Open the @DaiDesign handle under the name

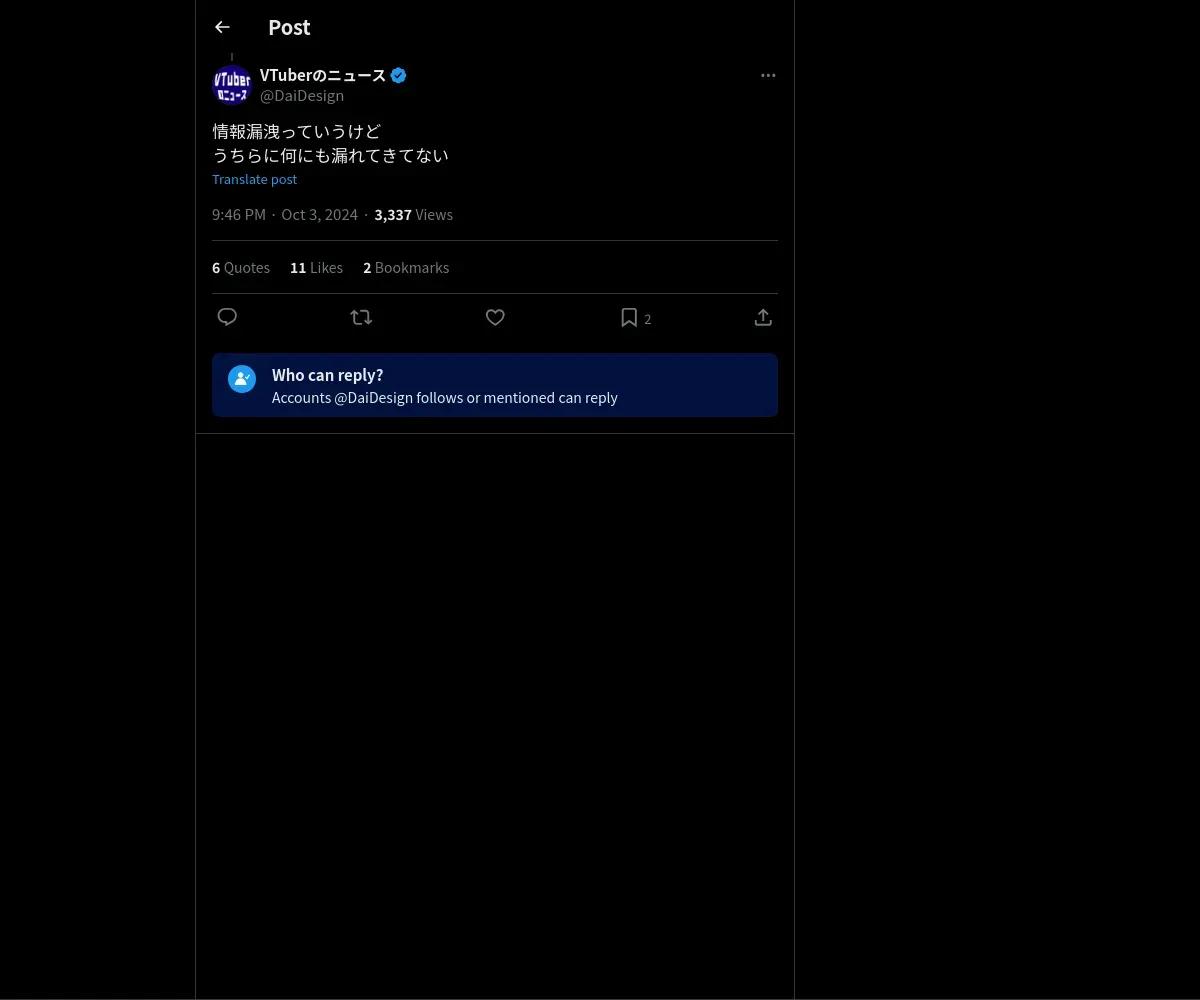[302, 96]
